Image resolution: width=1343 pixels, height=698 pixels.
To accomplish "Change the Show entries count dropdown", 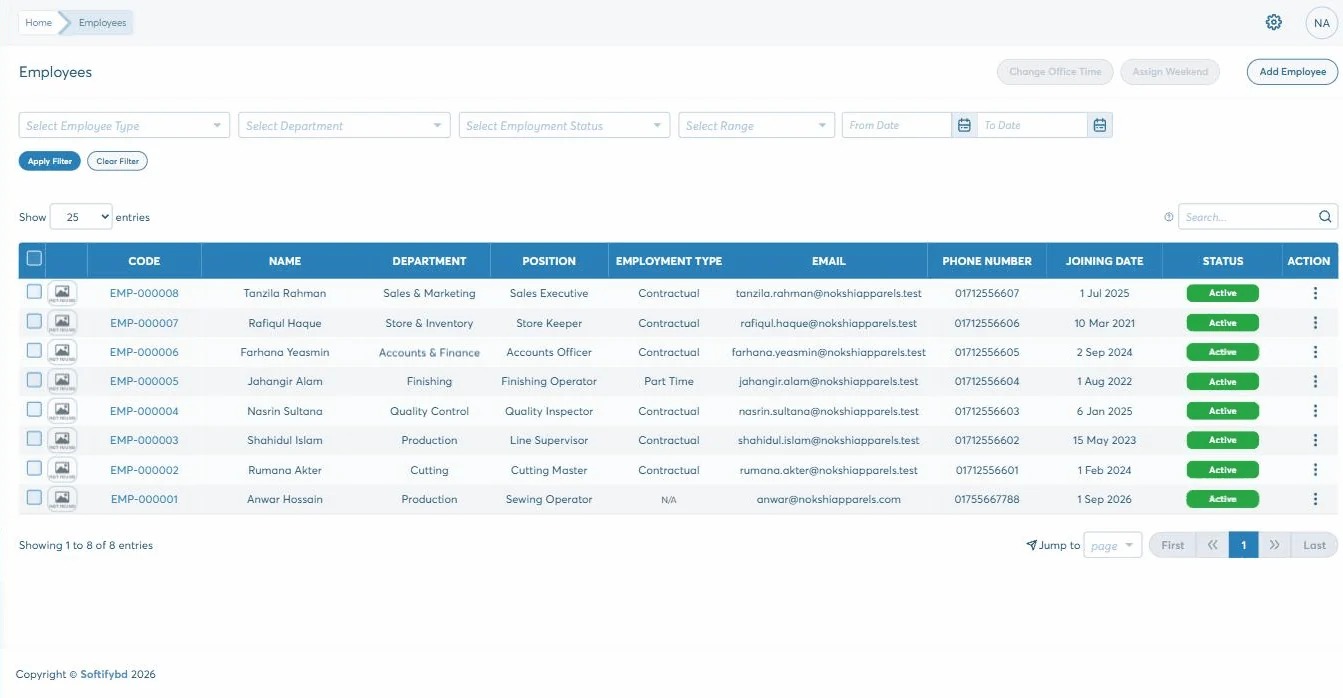I will pyautogui.click(x=81, y=217).
